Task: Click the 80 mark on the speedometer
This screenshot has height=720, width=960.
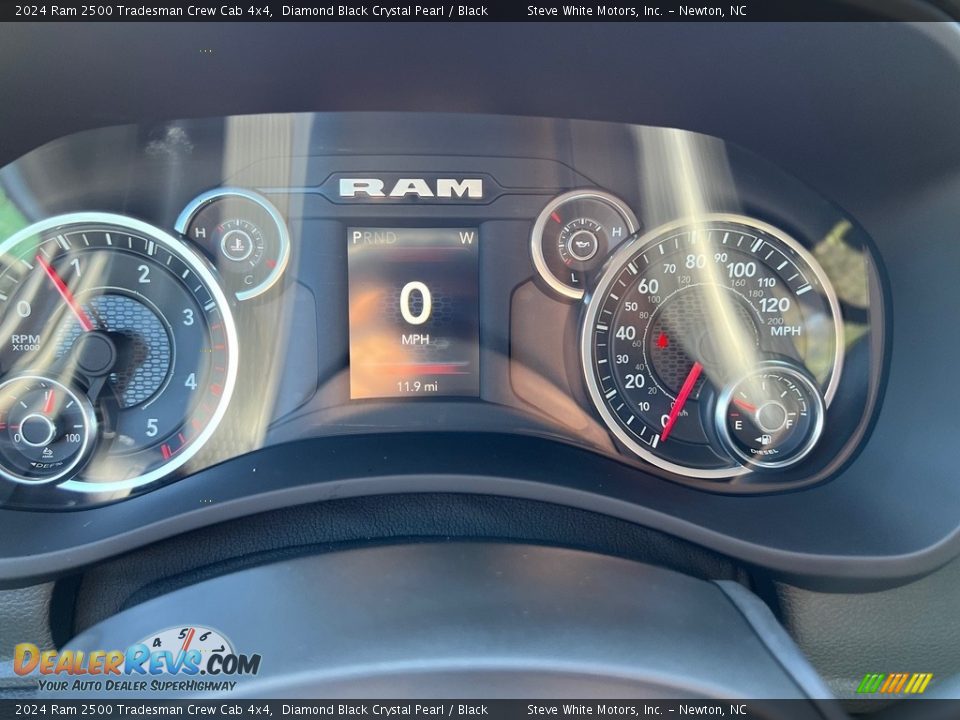Action: click(696, 261)
